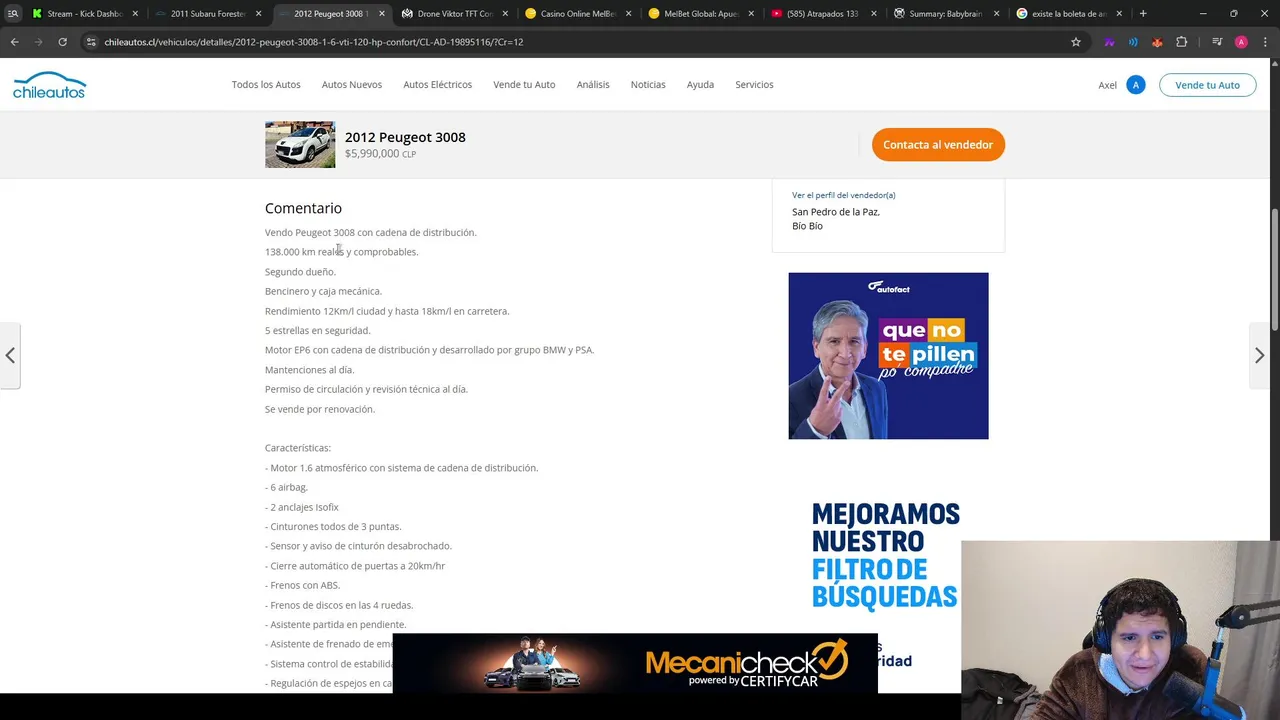
Task: Click the white Peugeot 3008 thumbnail
Action: click(x=300, y=145)
